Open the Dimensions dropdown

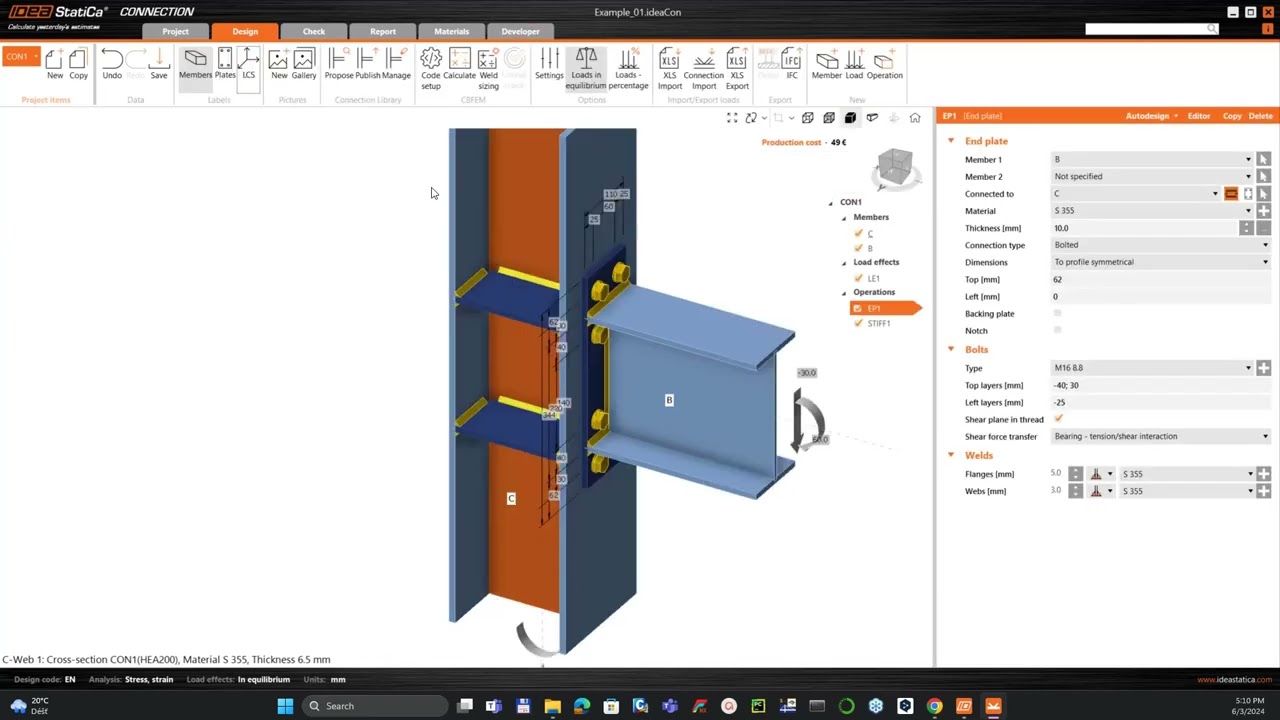click(x=1161, y=262)
